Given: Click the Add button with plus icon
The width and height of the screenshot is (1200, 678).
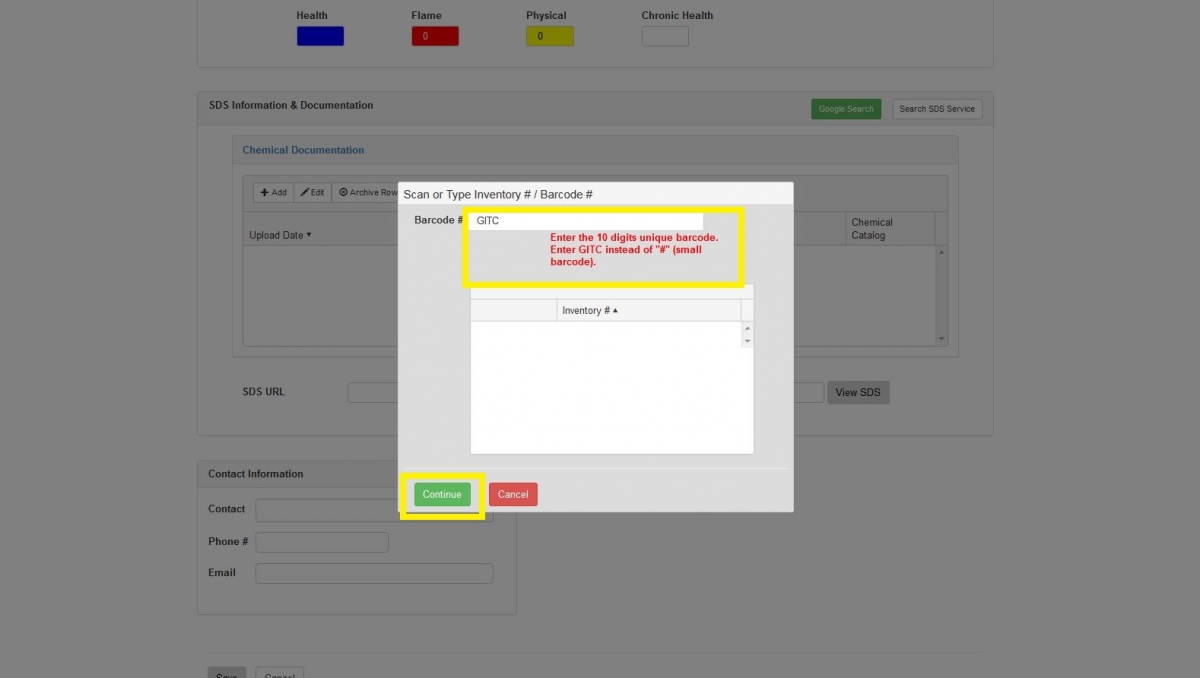Looking at the screenshot, I should click(273, 192).
